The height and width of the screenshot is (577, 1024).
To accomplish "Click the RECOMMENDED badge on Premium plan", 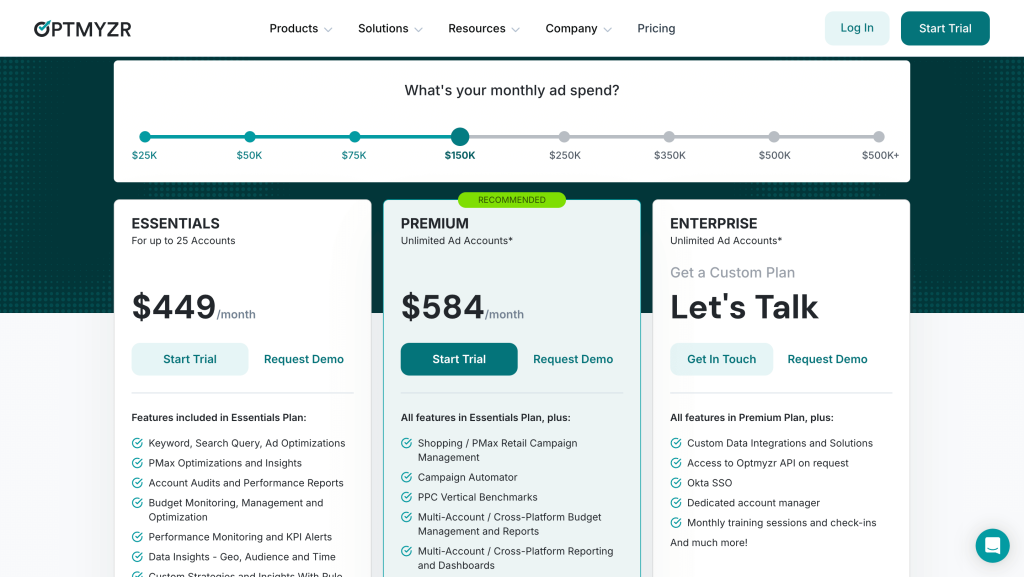I will pyautogui.click(x=512, y=200).
